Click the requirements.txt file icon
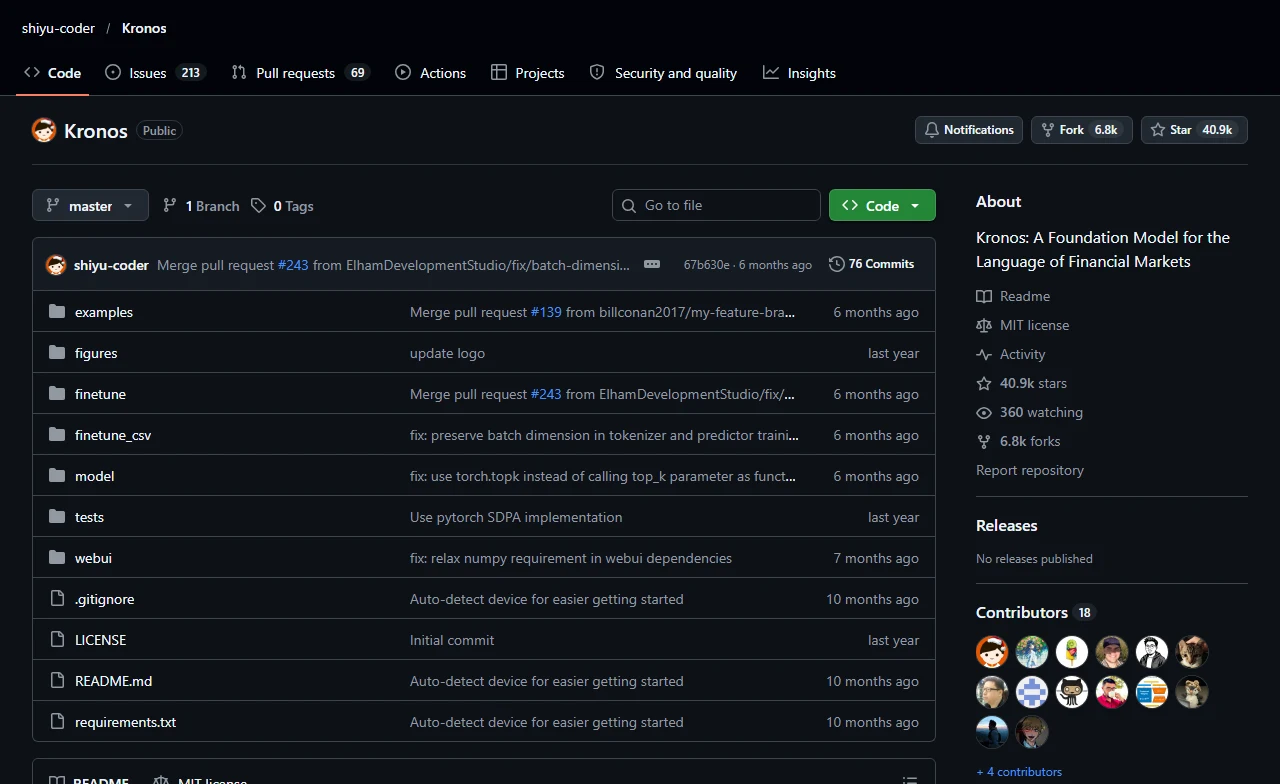 pyautogui.click(x=57, y=722)
